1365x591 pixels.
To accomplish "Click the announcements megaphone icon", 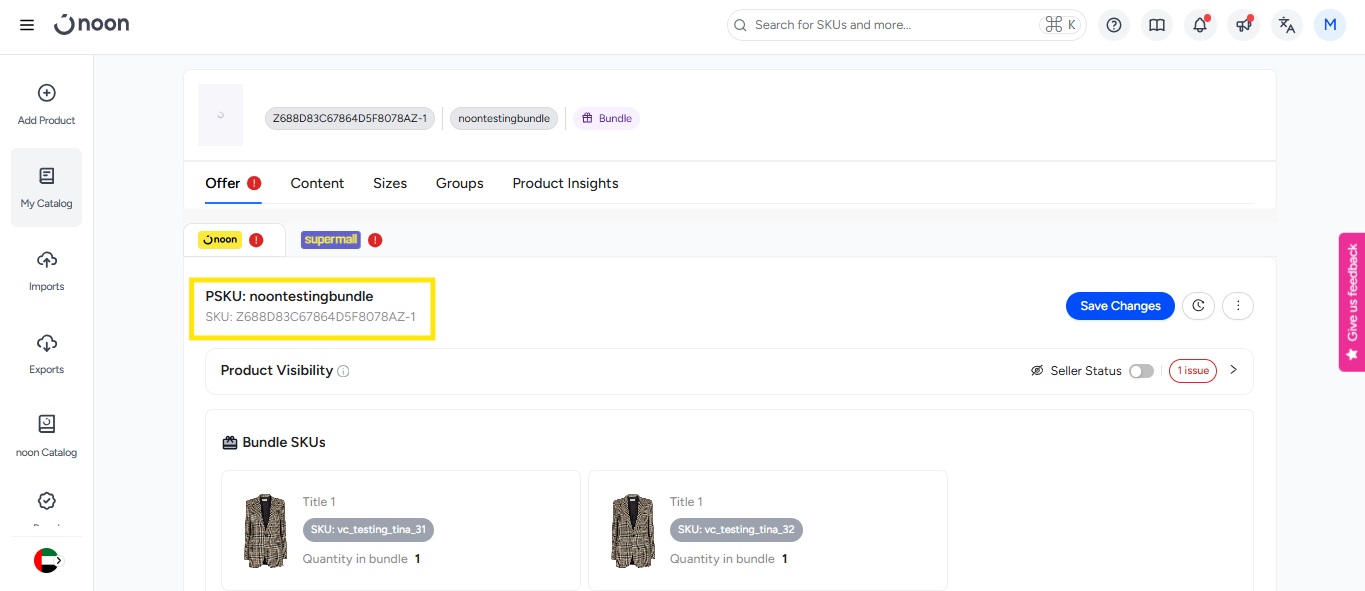I will click(1243, 25).
